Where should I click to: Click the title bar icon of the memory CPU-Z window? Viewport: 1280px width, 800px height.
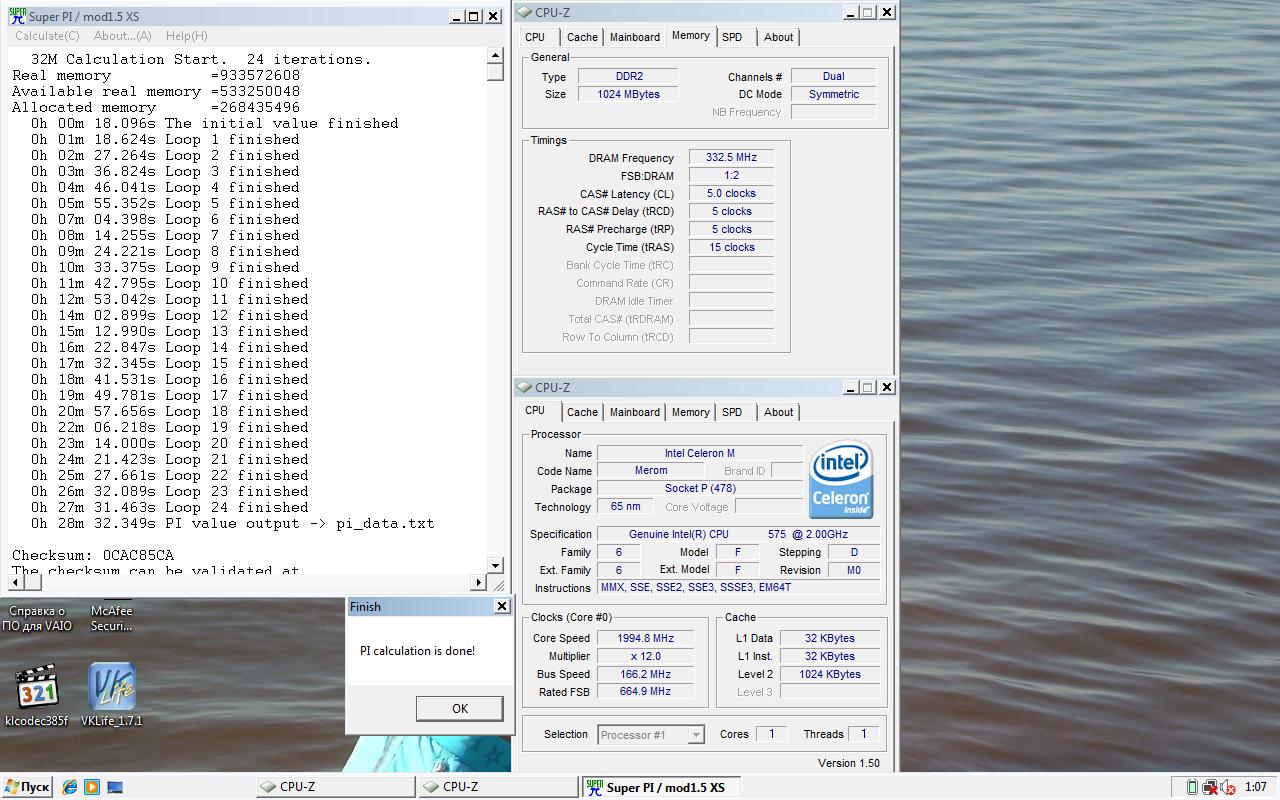[x=524, y=13]
